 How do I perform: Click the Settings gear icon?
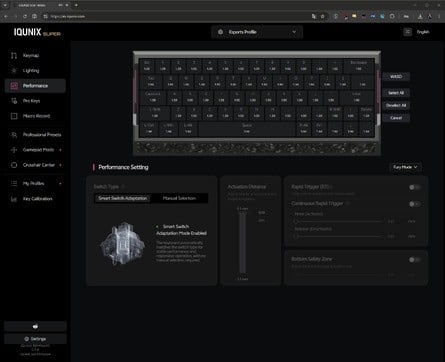point(26,339)
